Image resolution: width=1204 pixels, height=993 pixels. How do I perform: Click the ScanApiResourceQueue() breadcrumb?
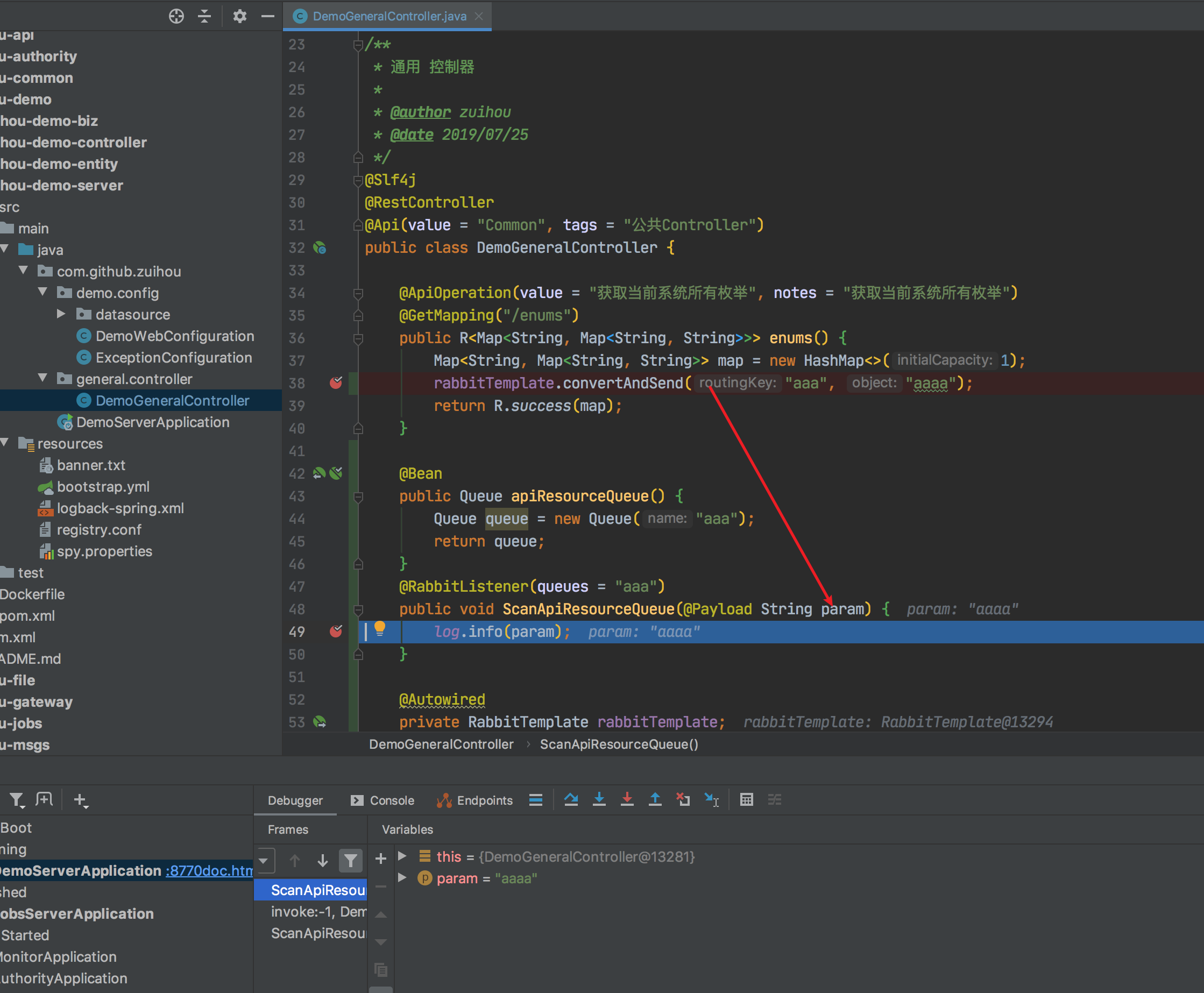(619, 743)
